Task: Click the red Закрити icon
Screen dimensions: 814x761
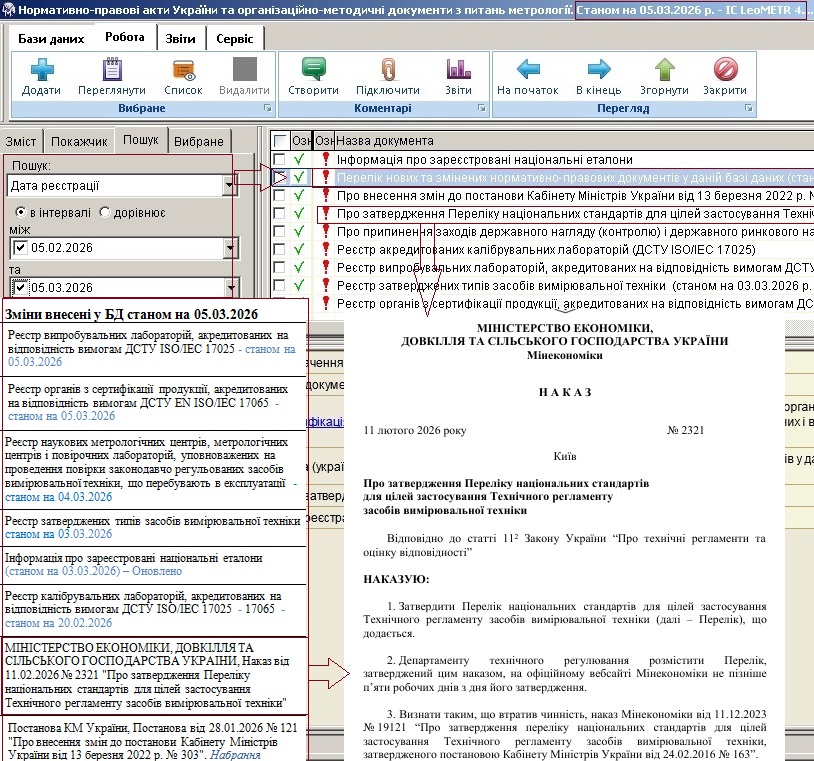Action: [724, 71]
